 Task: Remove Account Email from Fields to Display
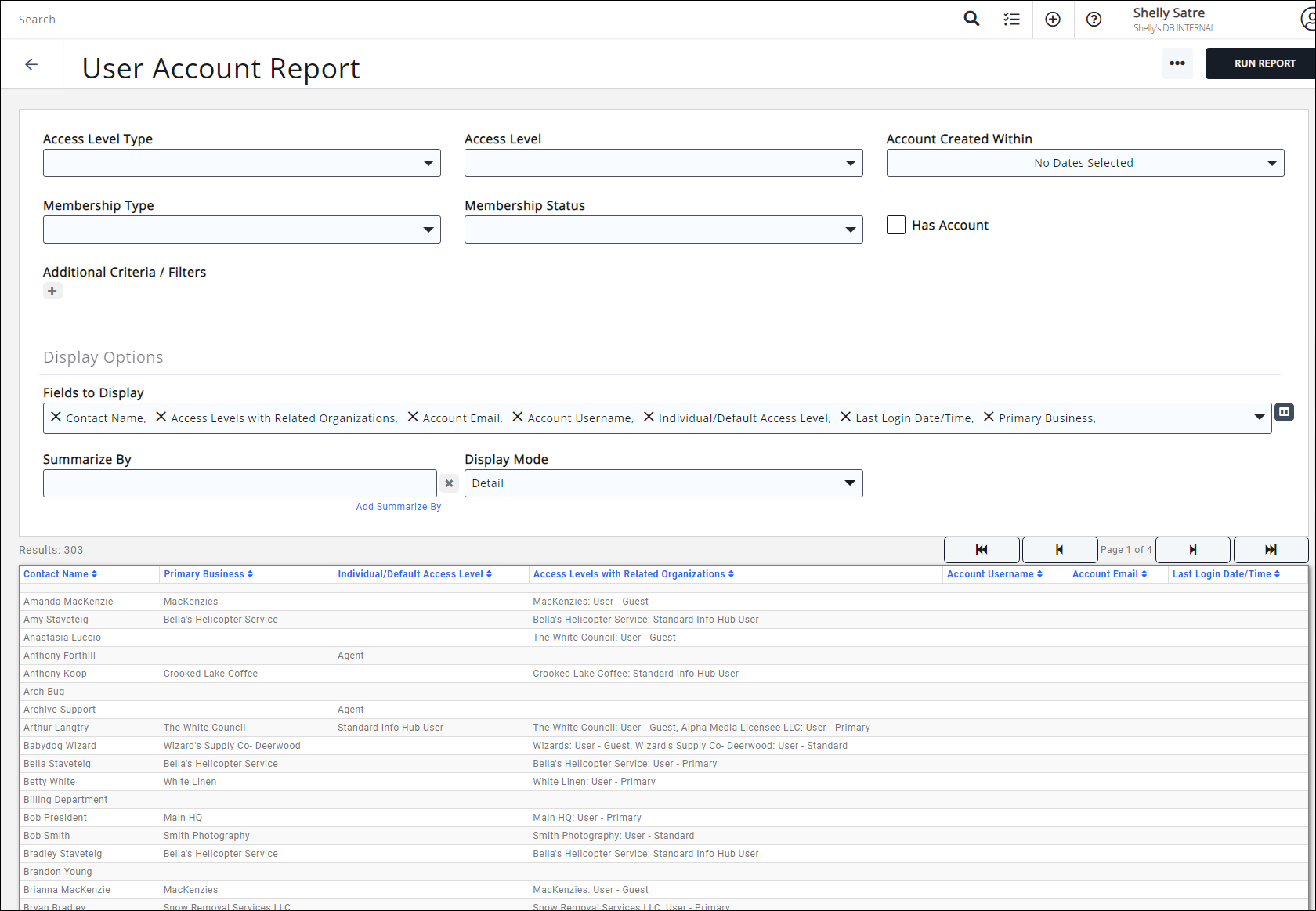point(413,417)
